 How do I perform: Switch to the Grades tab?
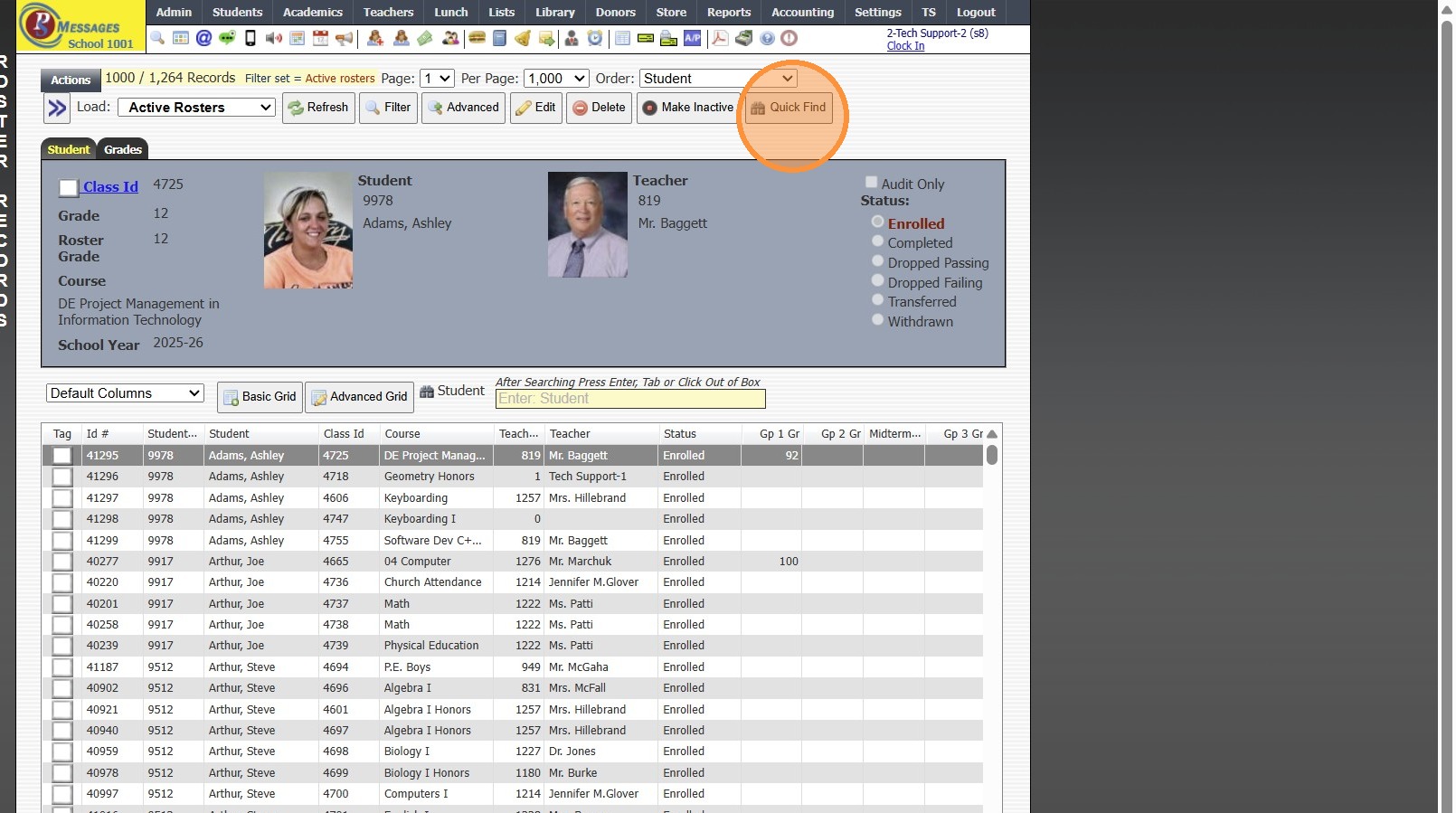tap(123, 149)
